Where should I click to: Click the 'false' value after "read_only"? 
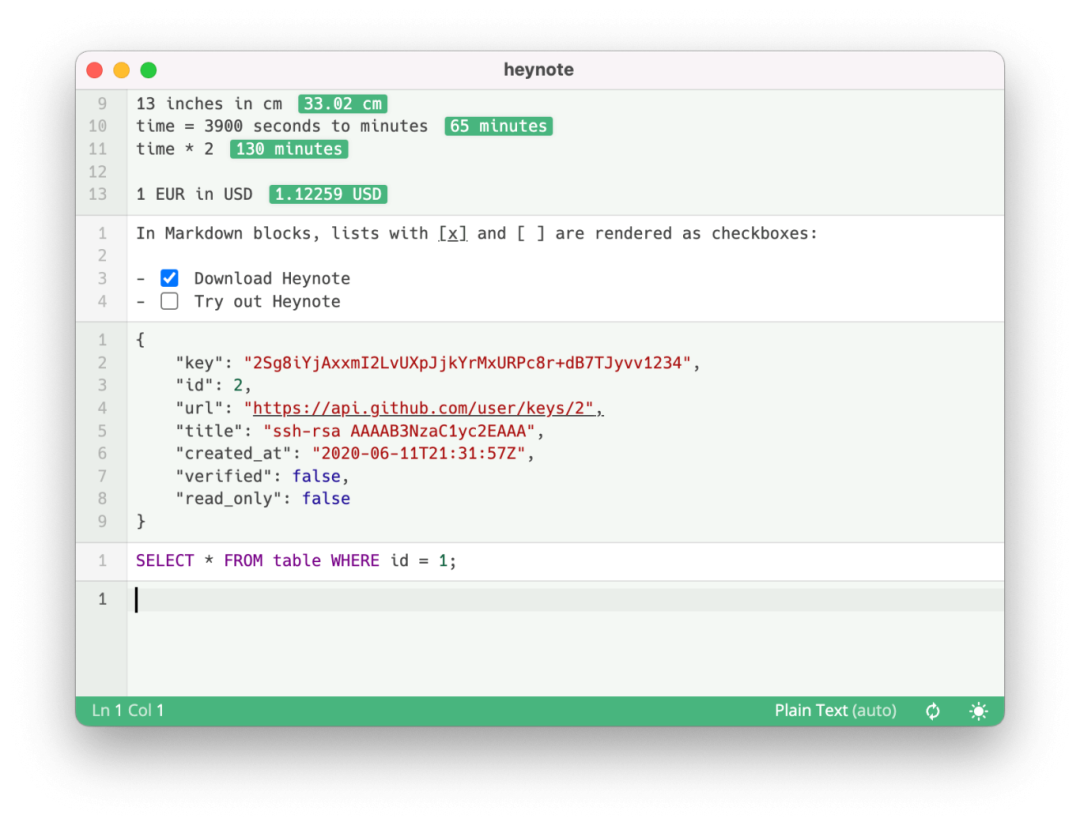[x=326, y=499]
